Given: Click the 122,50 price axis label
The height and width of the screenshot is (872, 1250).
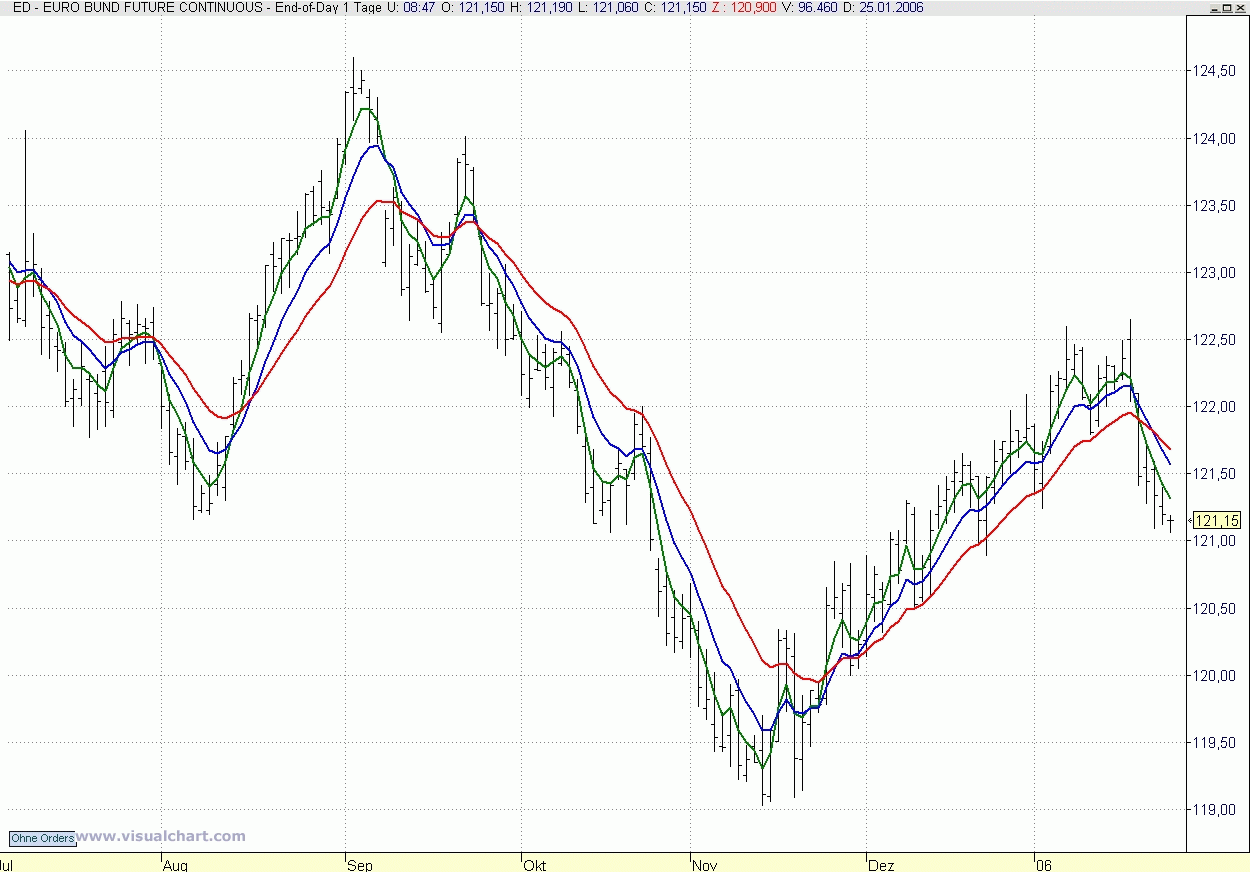Looking at the screenshot, I should [1214, 340].
